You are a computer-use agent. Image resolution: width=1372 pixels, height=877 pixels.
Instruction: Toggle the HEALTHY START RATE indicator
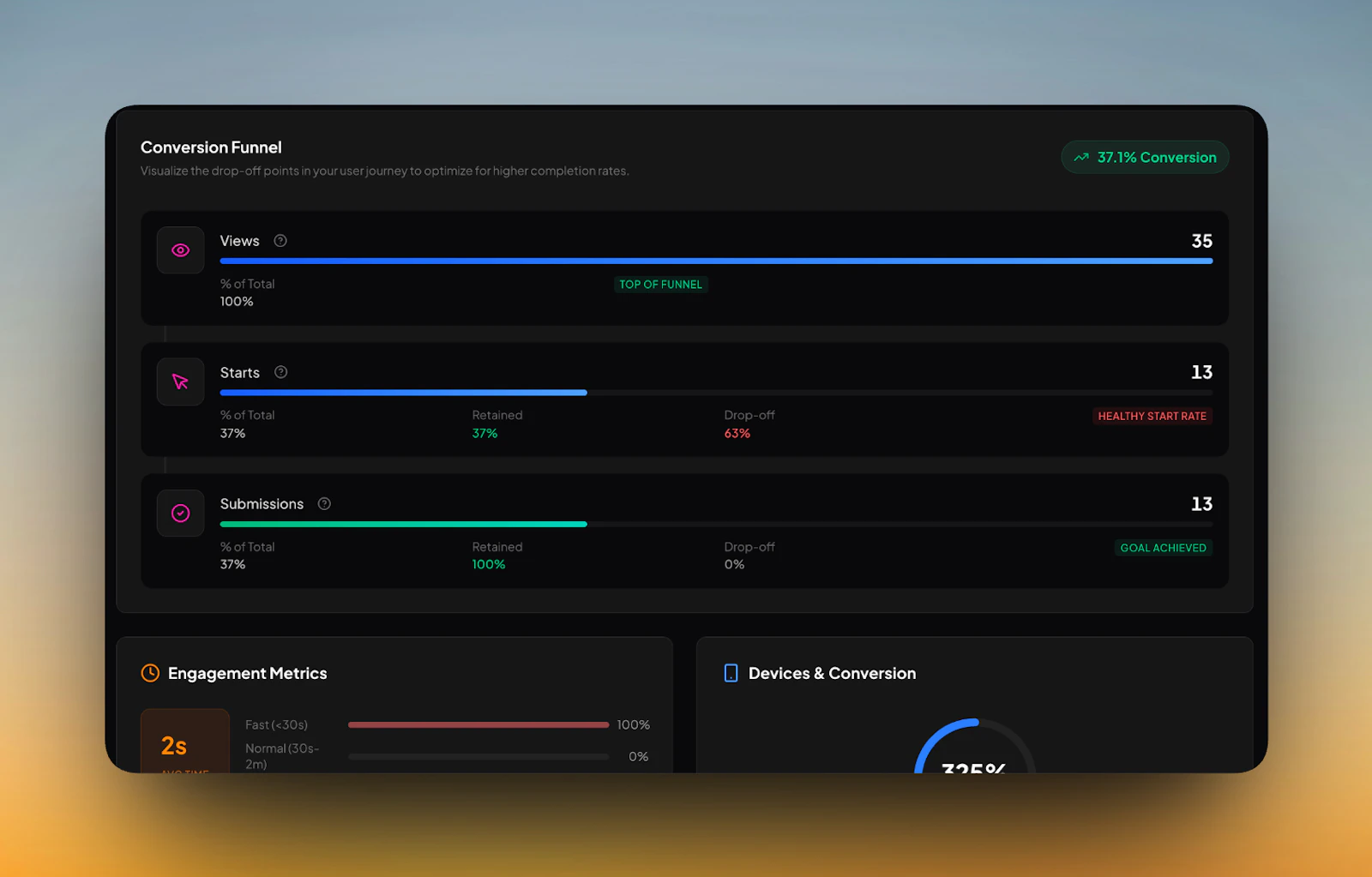click(1152, 416)
